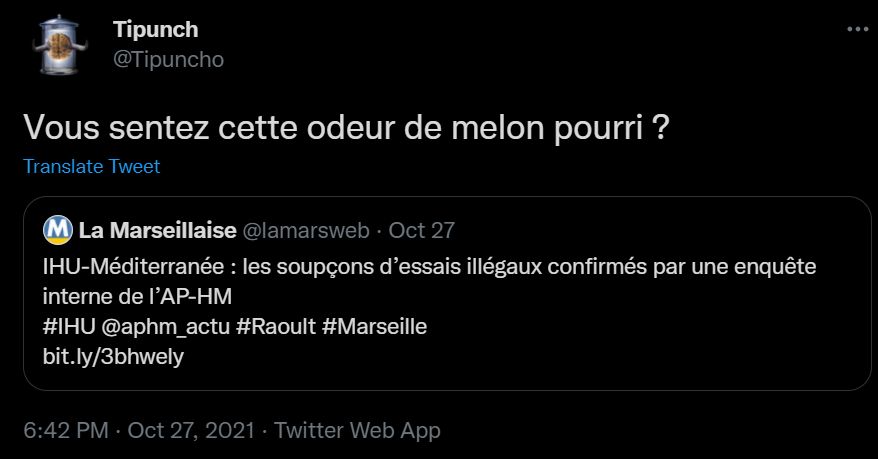Click the @Tipuncho handle
878x459 pixels.
pos(168,60)
